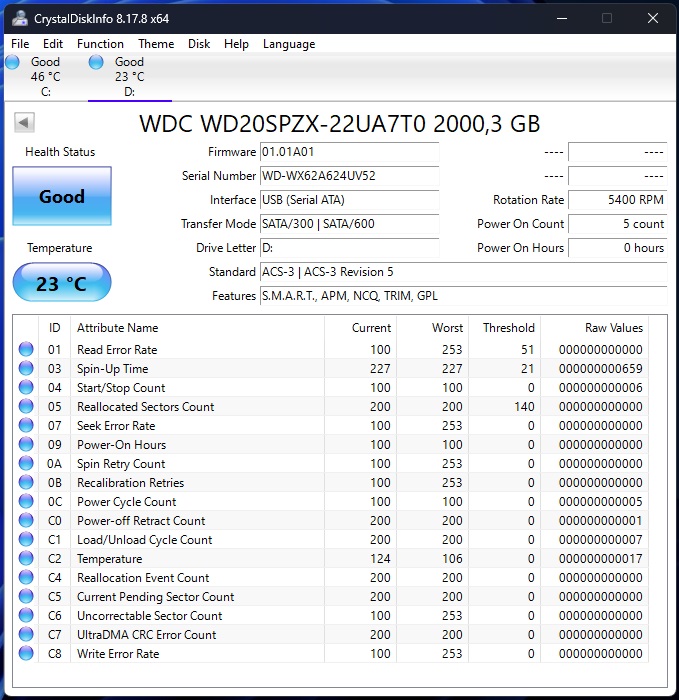679x700 pixels.
Task: Click the Power On Count value field
Action: click(x=617, y=224)
